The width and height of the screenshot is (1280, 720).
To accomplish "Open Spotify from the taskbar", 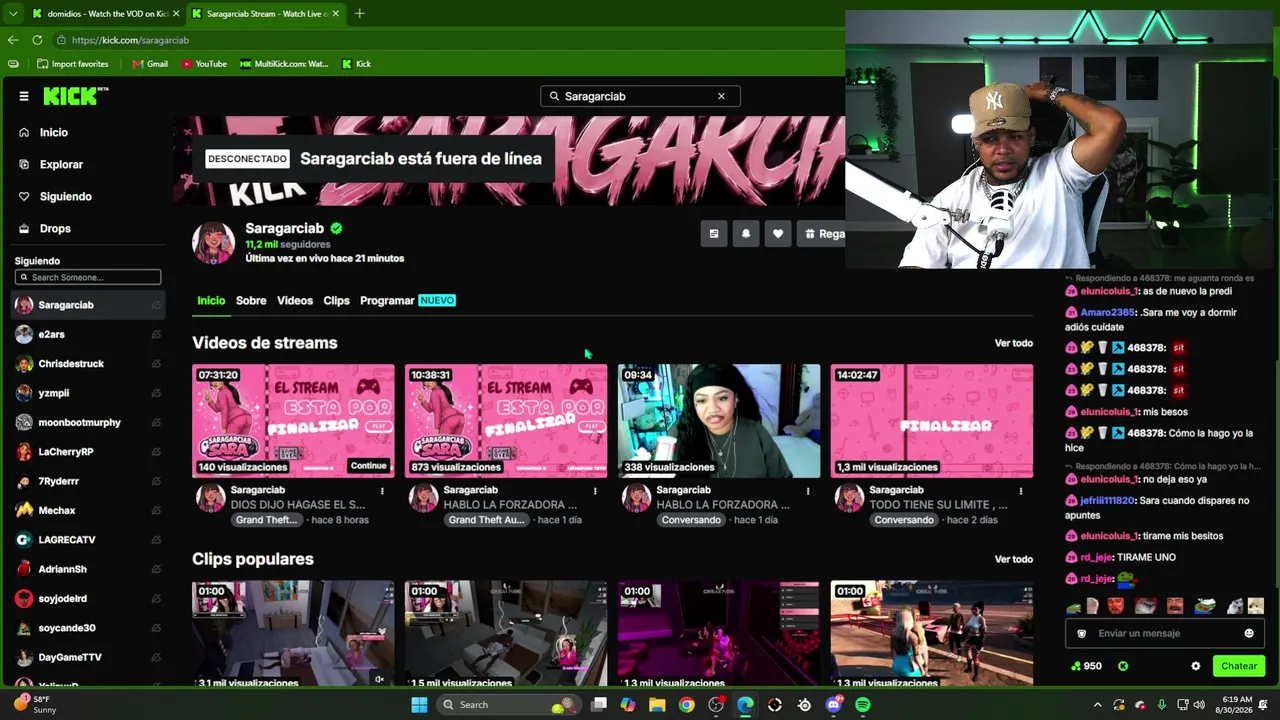I will [x=863, y=705].
